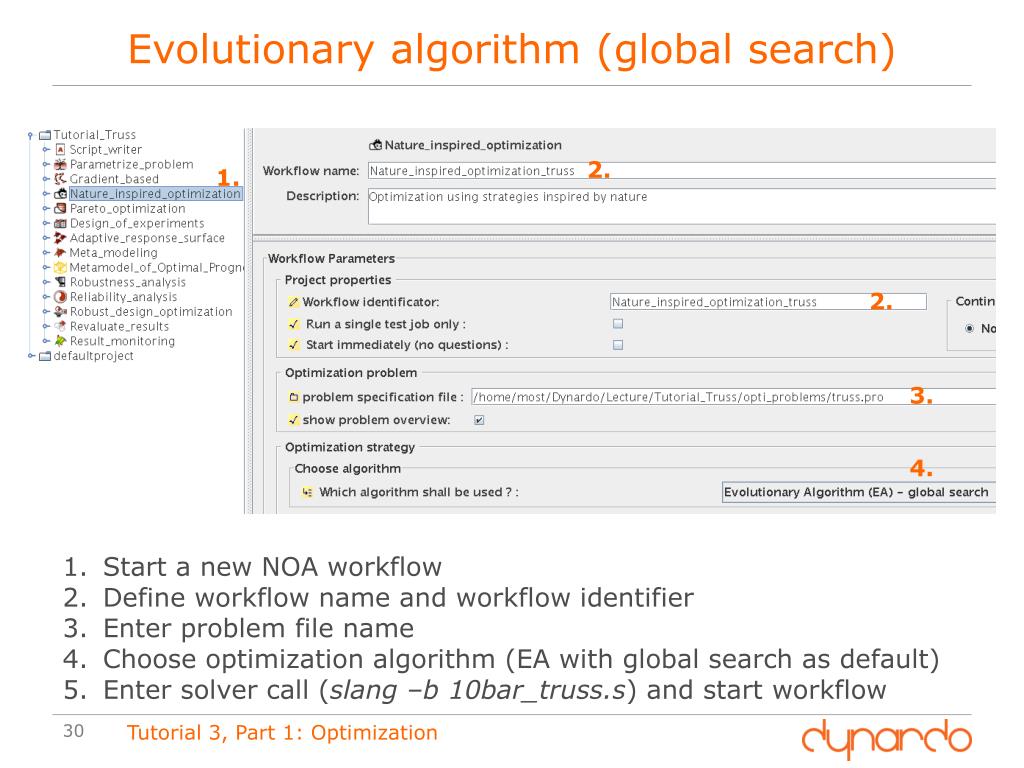Click the Result_monitoring tree icon
This screenshot has height=768, width=1024.
(x=60, y=341)
